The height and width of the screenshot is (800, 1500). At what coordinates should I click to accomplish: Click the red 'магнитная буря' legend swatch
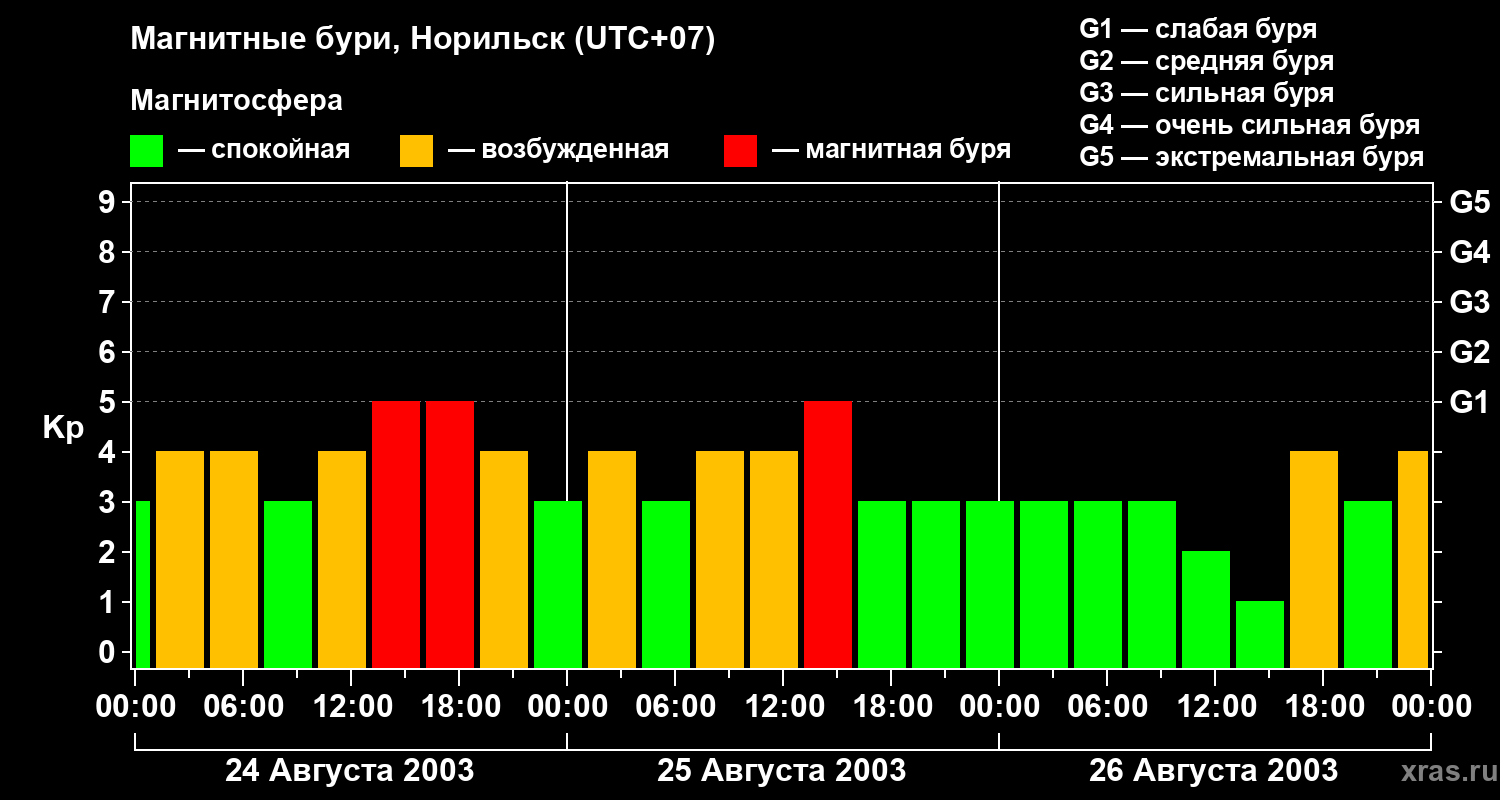(x=740, y=151)
